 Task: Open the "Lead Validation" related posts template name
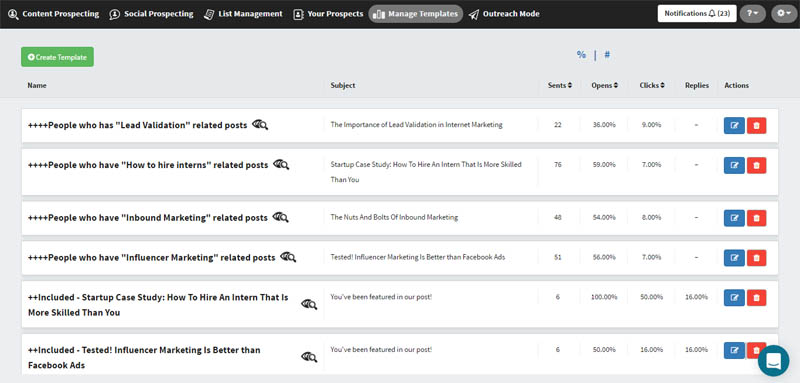pos(137,125)
